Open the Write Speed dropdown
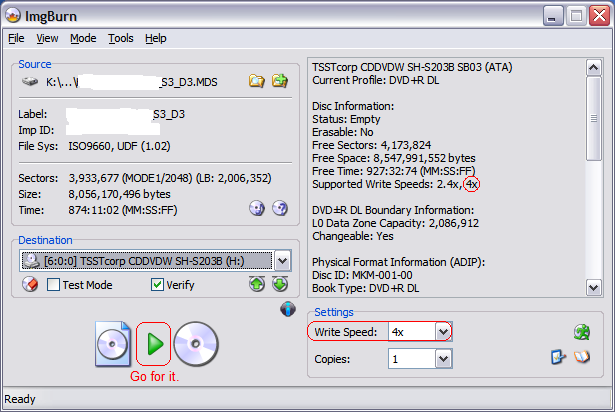This screenshot has height=412, width=615. pyautogui.click(x=443, y=331)
